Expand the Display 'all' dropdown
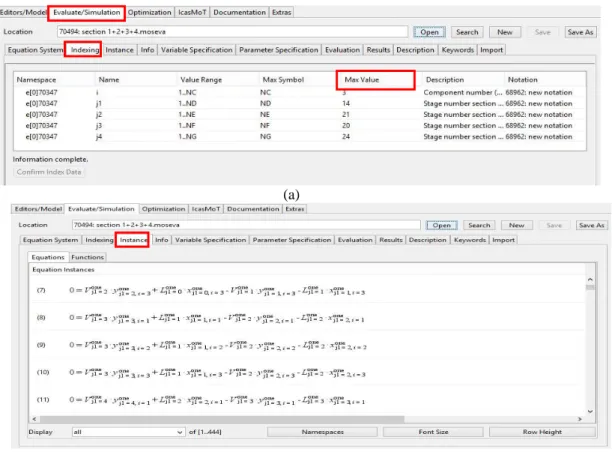 pyautogui.click(x=179, y=432)
